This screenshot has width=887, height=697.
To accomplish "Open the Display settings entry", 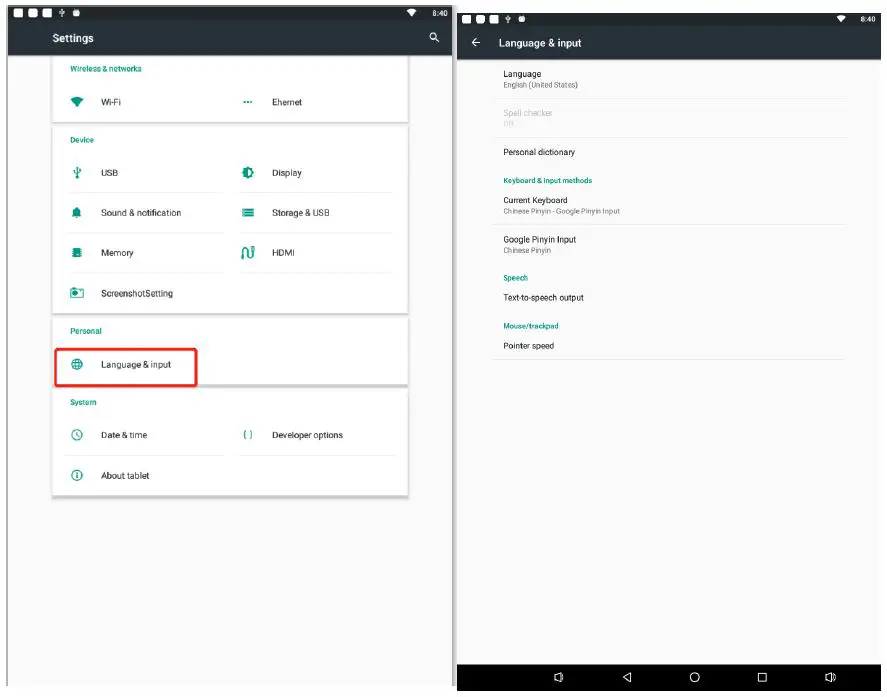I will pos(315,173).
